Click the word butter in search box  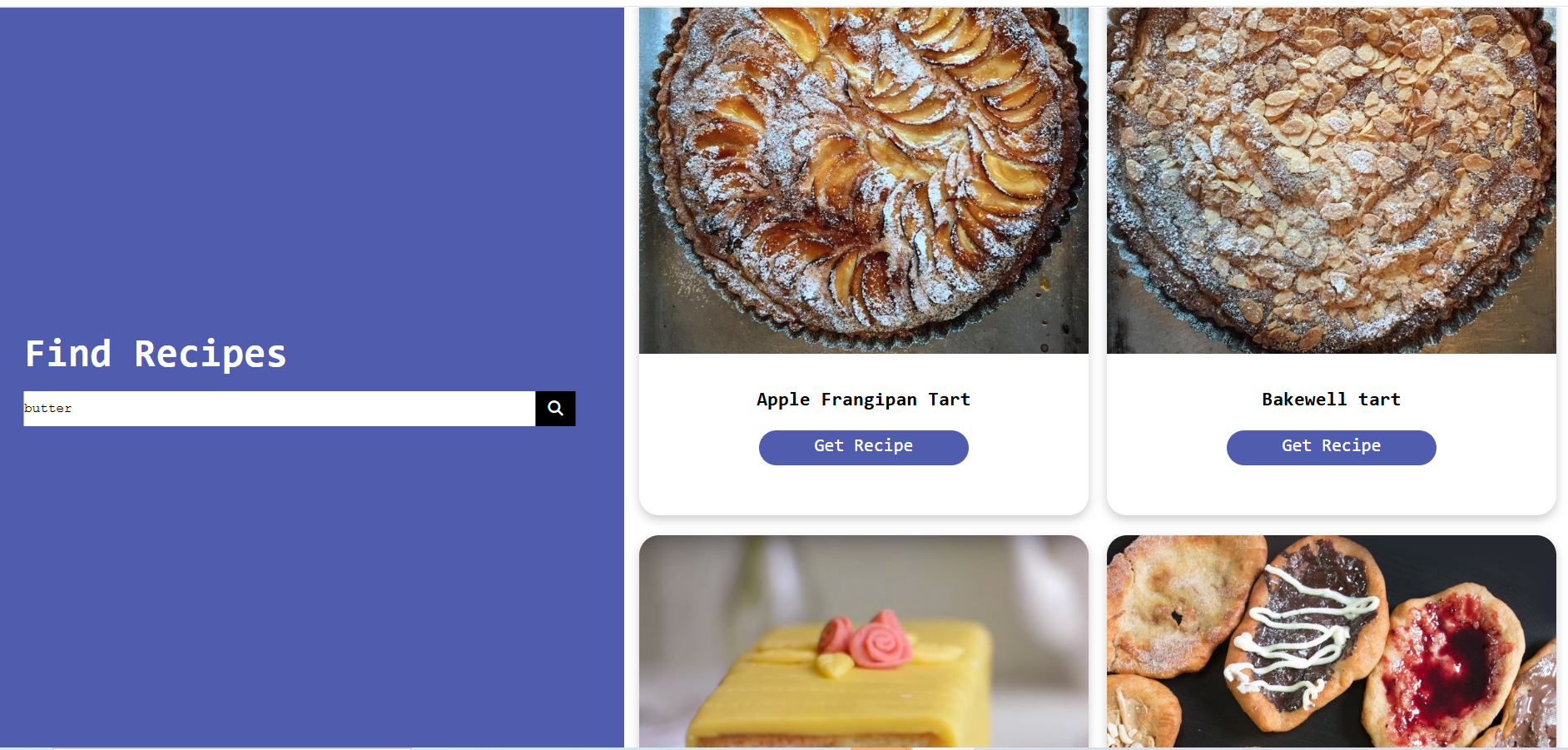(47, 409)
